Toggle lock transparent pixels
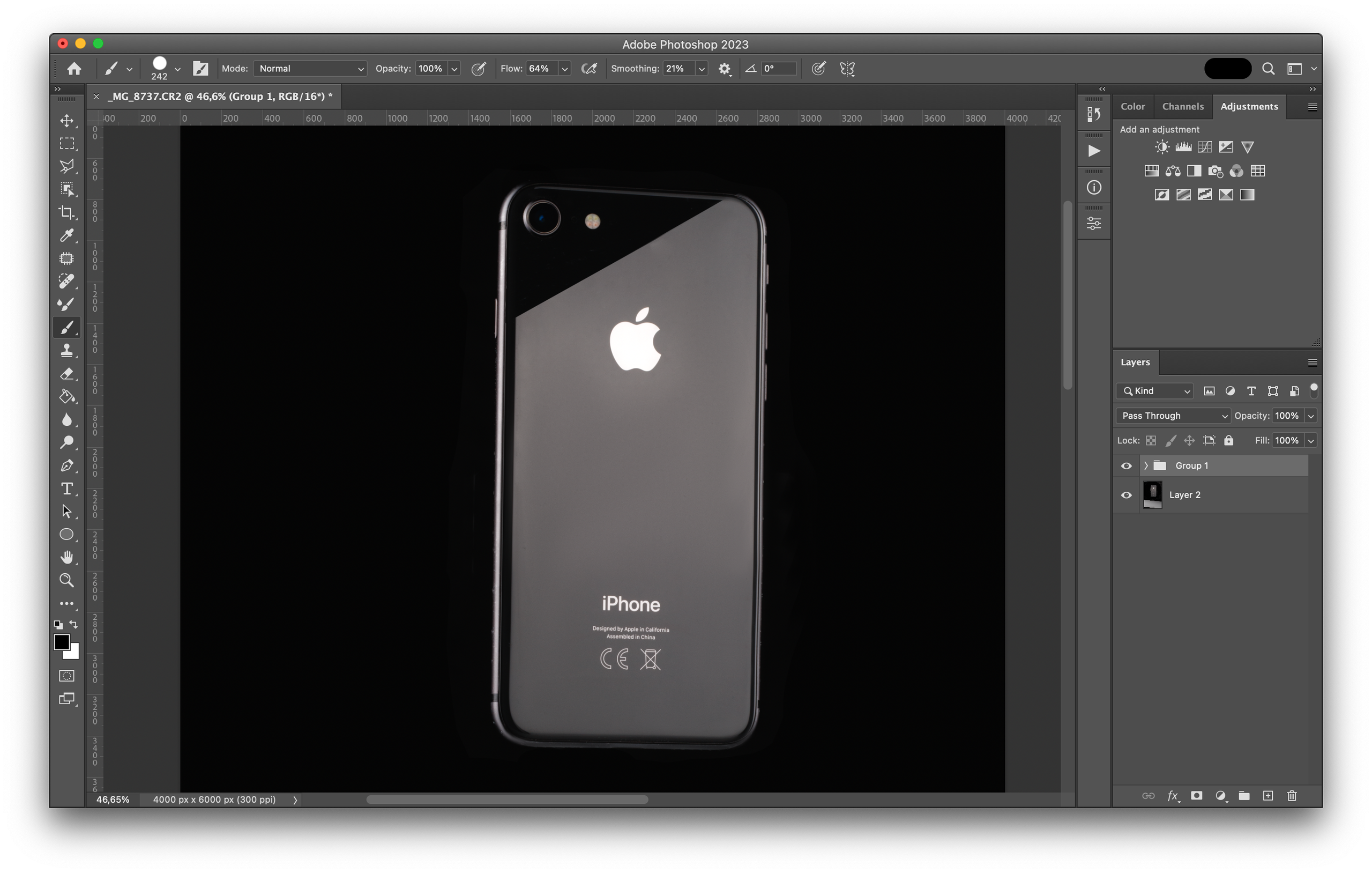Screen dimensions: 1372x873 tap(1150, 440)
